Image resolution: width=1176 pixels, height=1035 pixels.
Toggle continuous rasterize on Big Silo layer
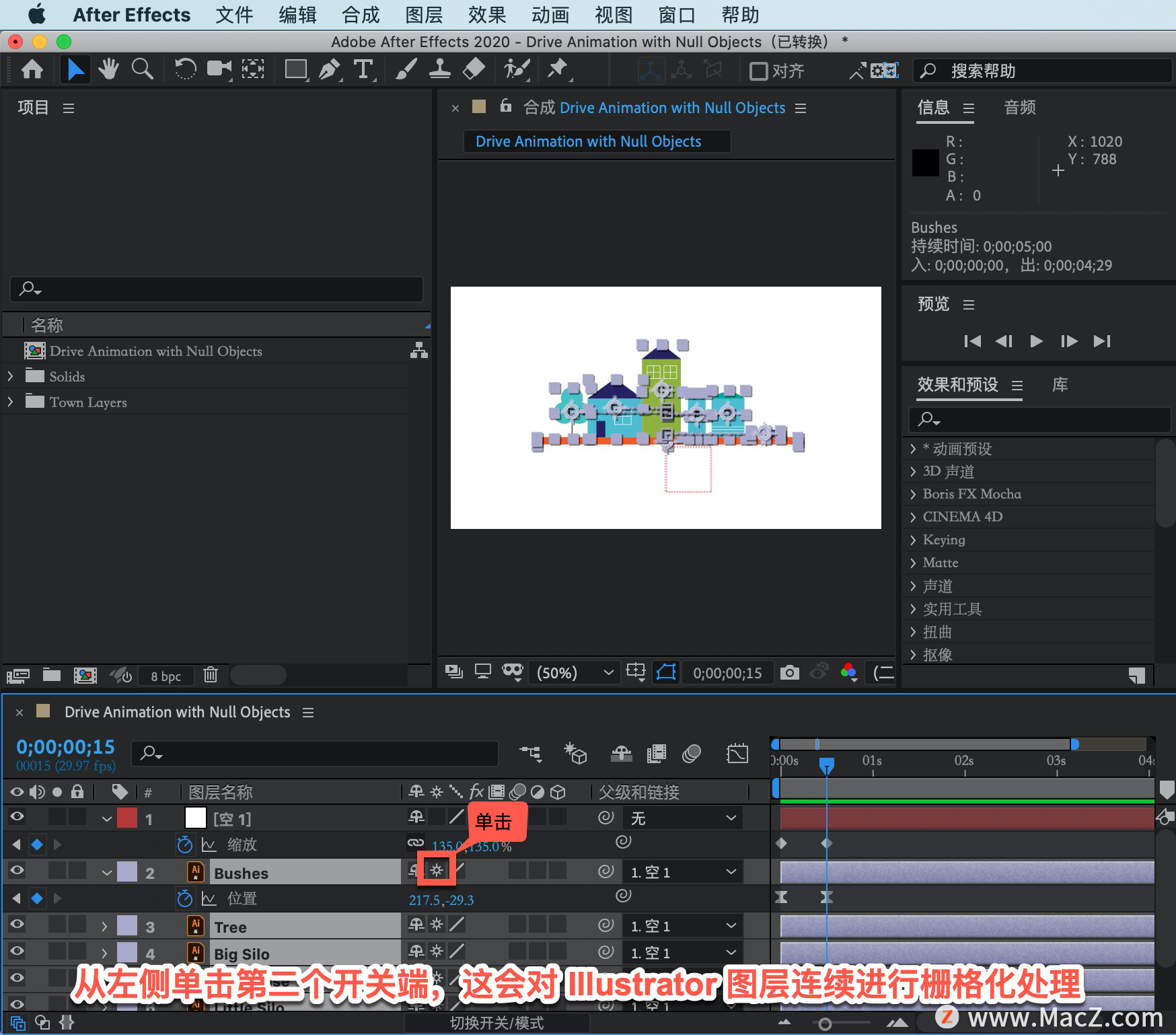pyautogui.click(x=437, y=952)
